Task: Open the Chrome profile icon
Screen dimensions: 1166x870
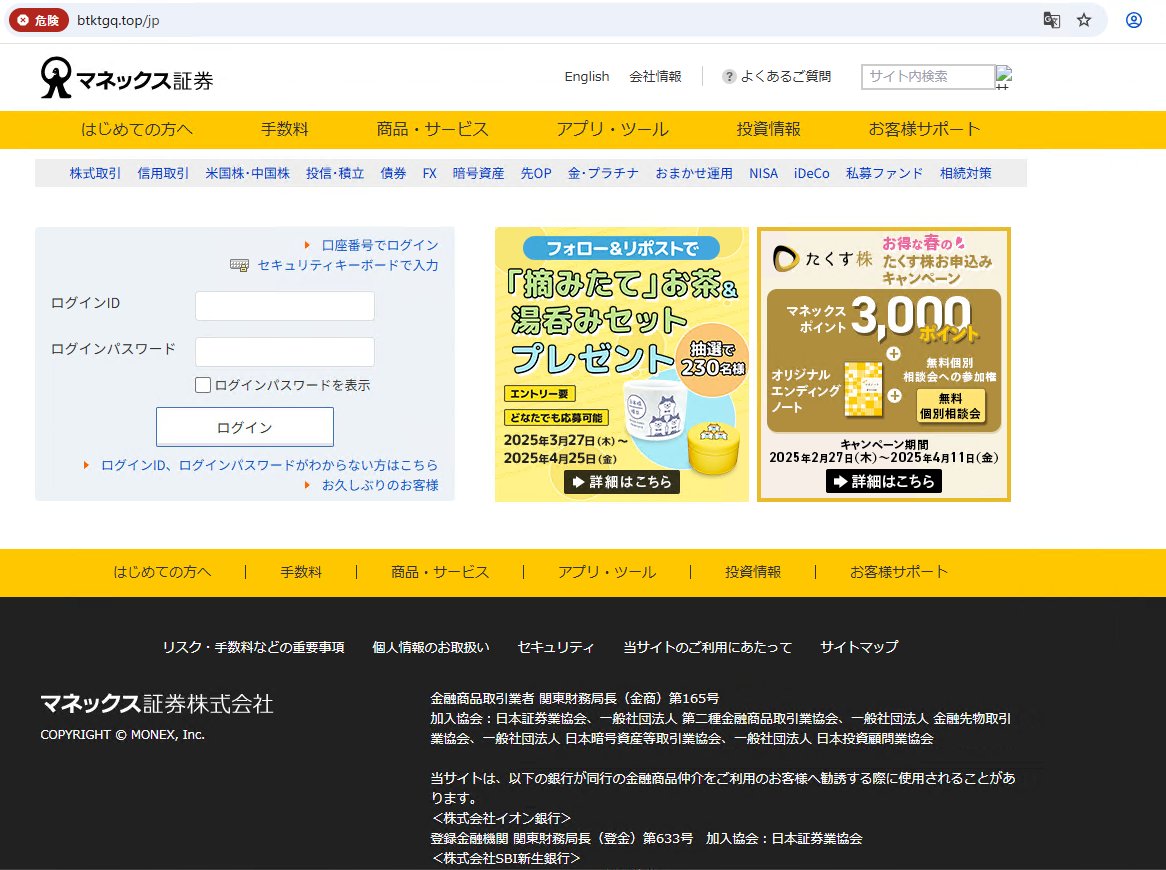Action: (x=1133, y=19)
